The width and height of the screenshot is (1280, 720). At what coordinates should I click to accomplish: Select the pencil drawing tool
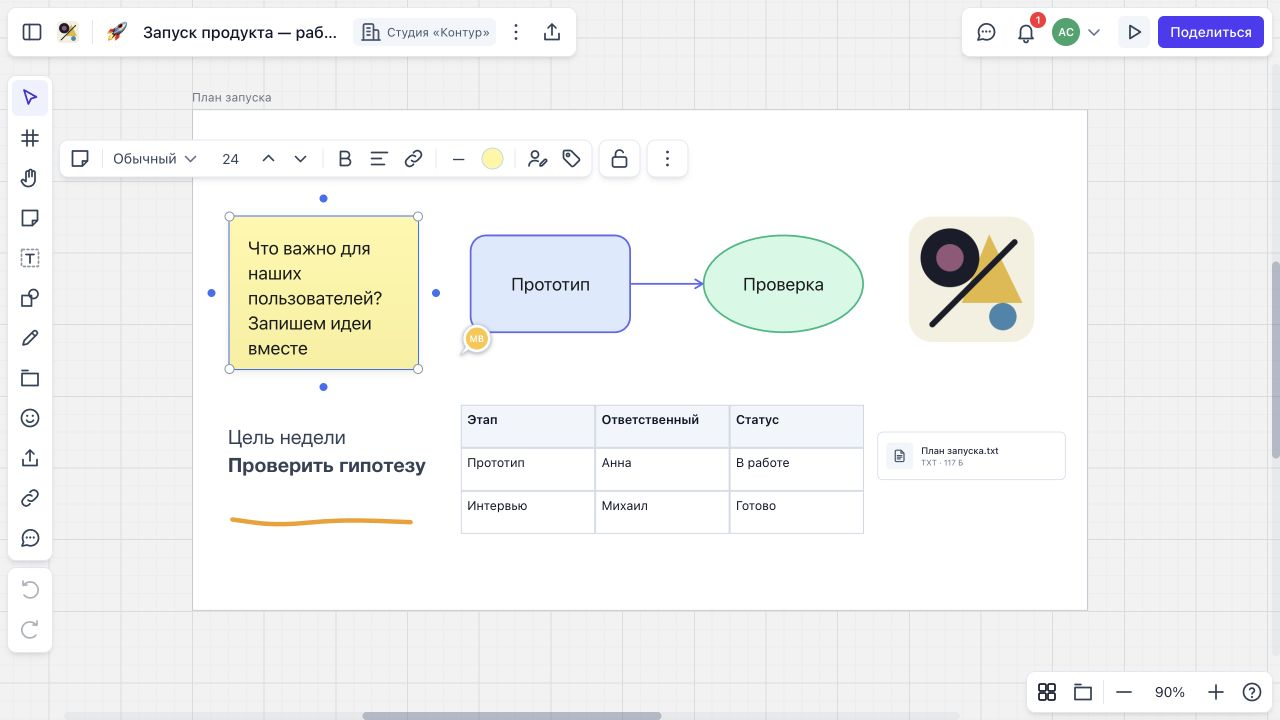click(30, 338)
